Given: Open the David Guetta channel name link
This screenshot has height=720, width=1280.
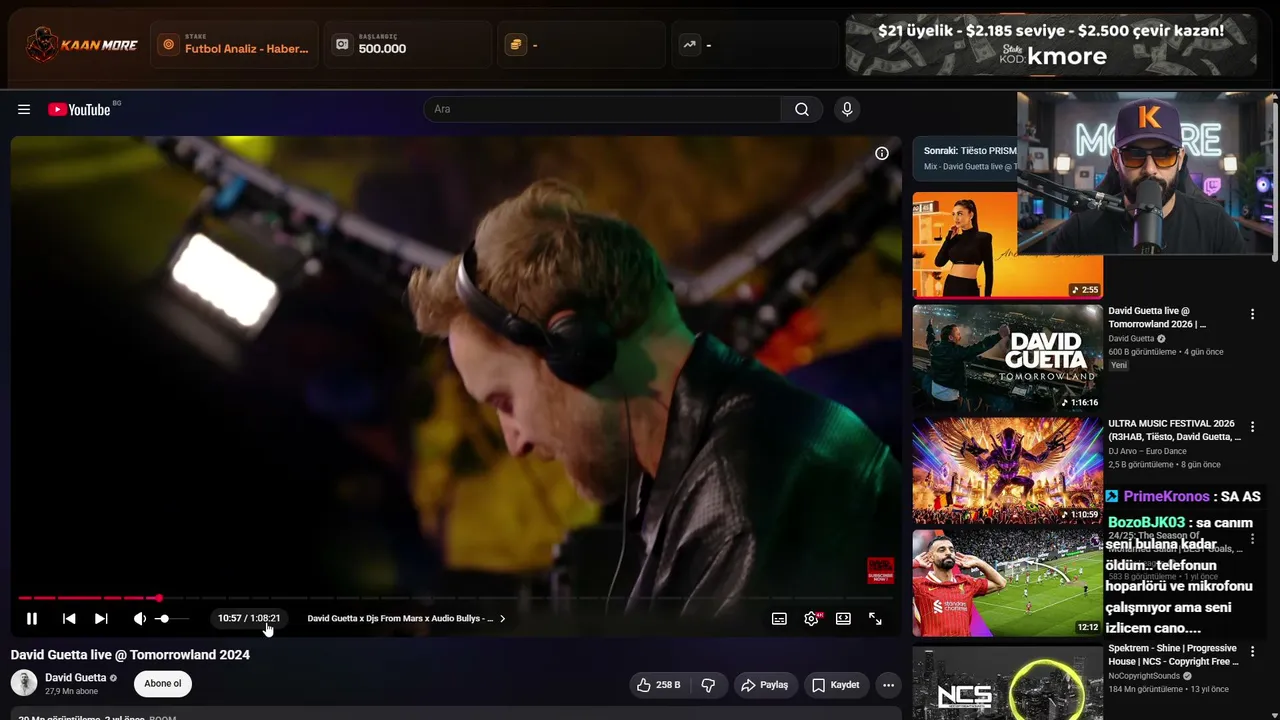Looking at the screenshot, I should pos(76,677).
